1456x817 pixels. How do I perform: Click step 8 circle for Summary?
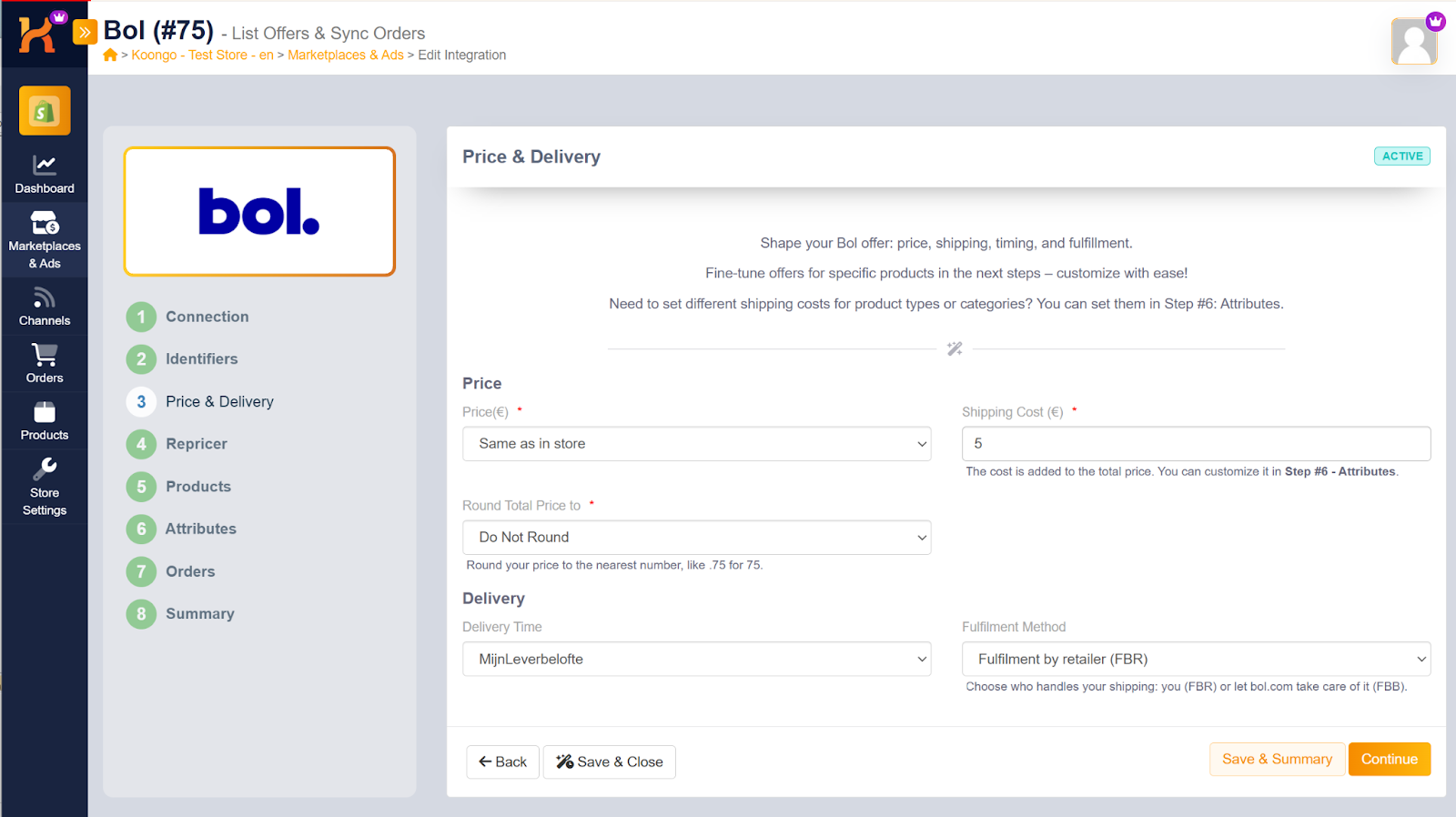(141, 614)
